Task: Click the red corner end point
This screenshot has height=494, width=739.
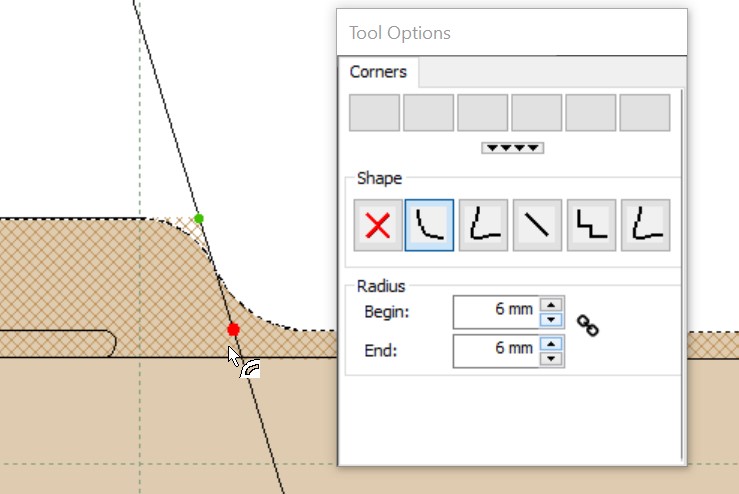Action: 233,329
